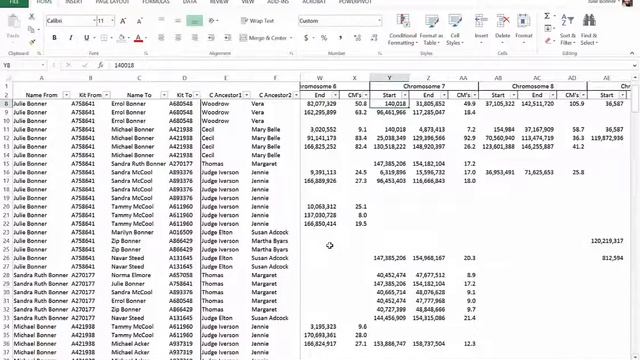The height and width of the screenshot is (360, 640).
Task: Switch to INSERT ribbon tab
Action: coord(74,2)
